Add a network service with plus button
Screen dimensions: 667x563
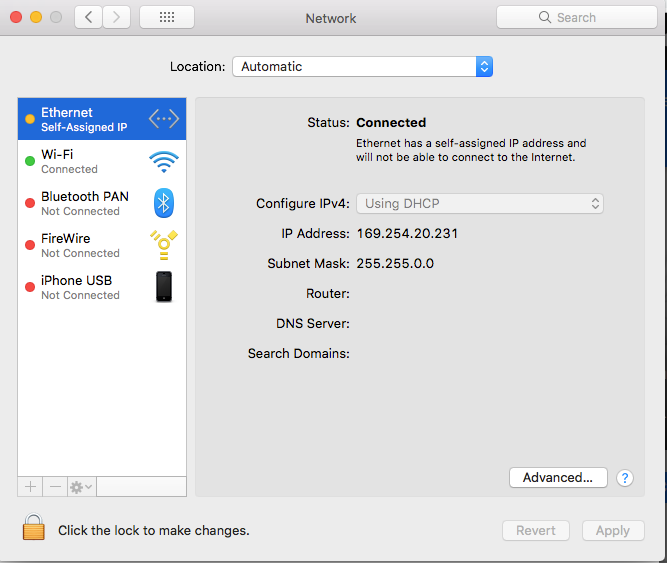(x=30, y=486)
